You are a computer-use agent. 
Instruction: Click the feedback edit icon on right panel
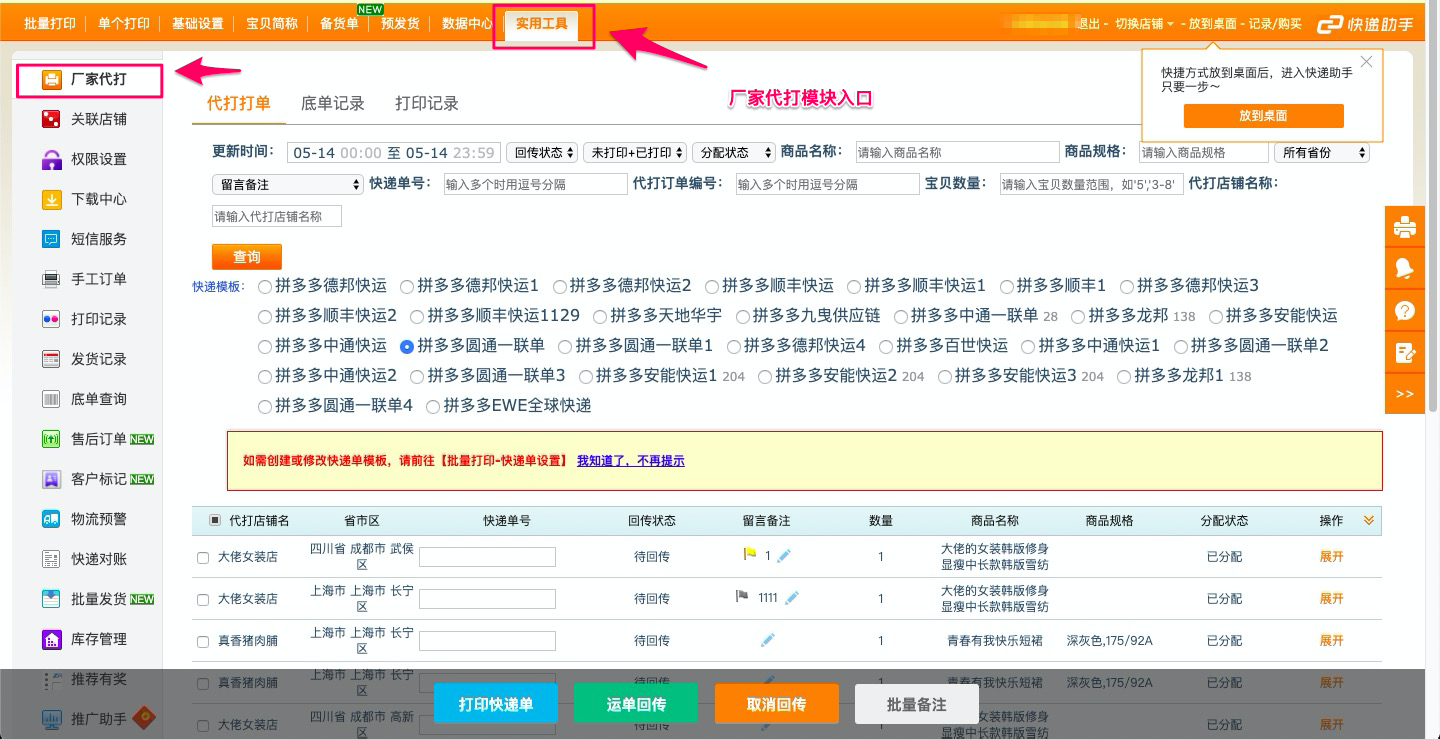pos(1405,352)
